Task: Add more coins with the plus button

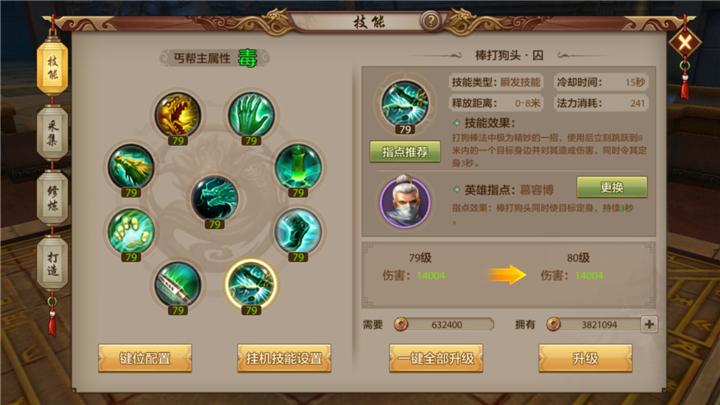Action: 649,324
